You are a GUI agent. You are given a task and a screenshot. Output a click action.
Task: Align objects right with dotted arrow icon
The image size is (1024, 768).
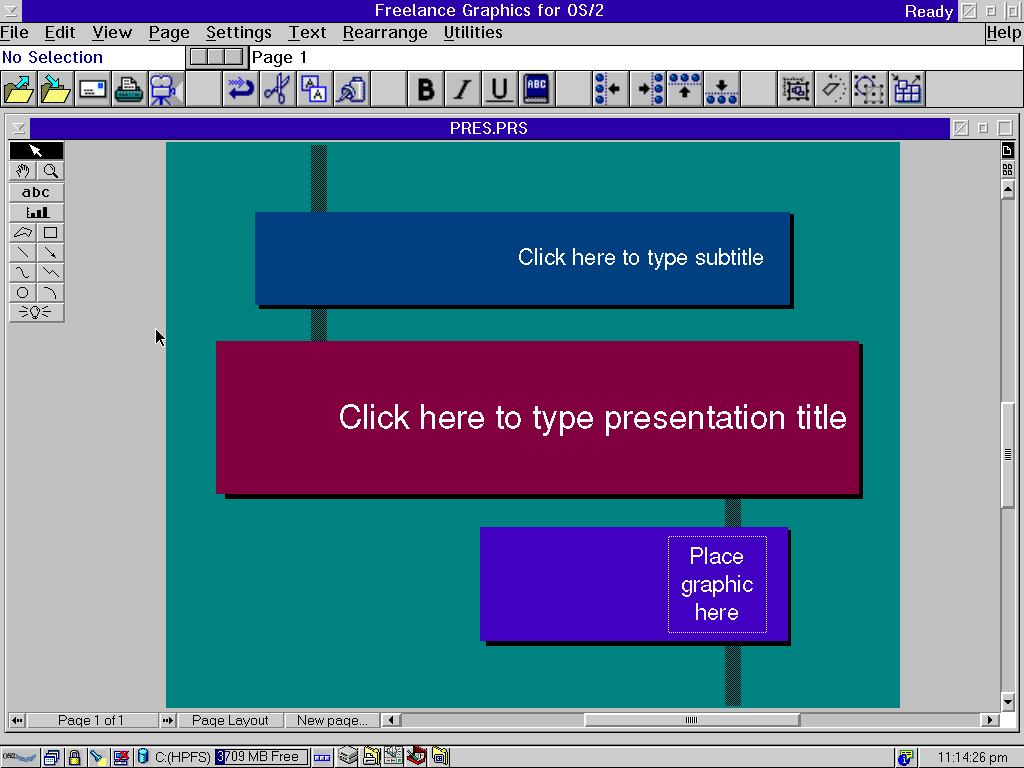[647, 89]
